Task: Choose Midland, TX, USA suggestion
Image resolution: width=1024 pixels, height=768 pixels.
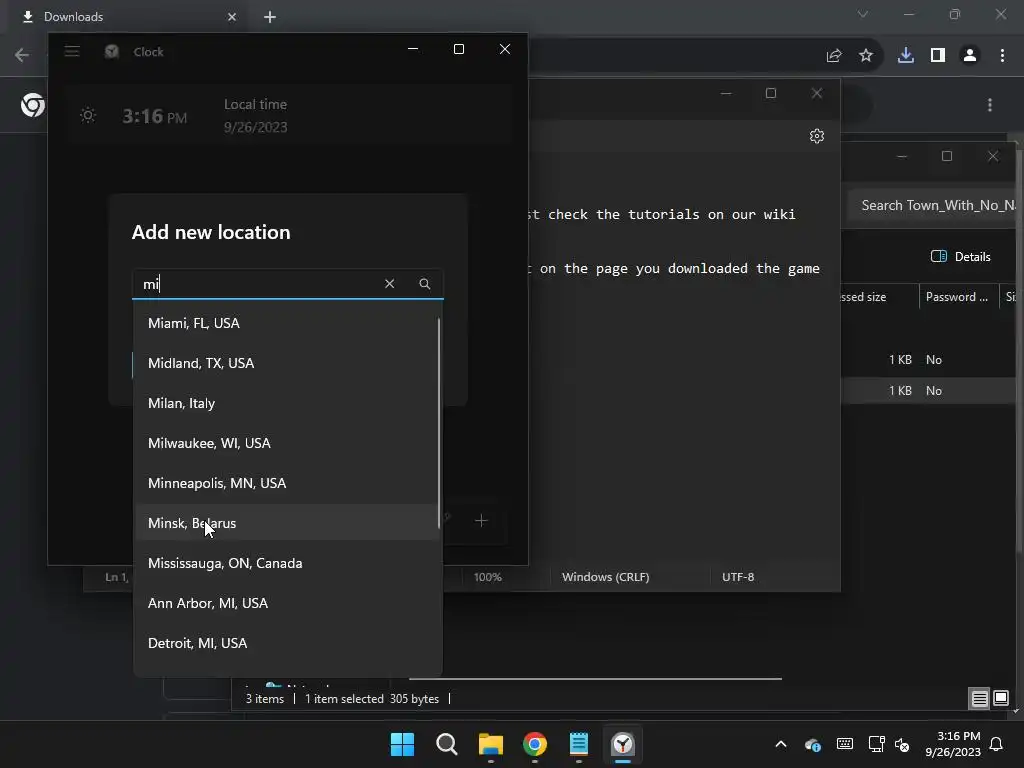Action: 287,363
